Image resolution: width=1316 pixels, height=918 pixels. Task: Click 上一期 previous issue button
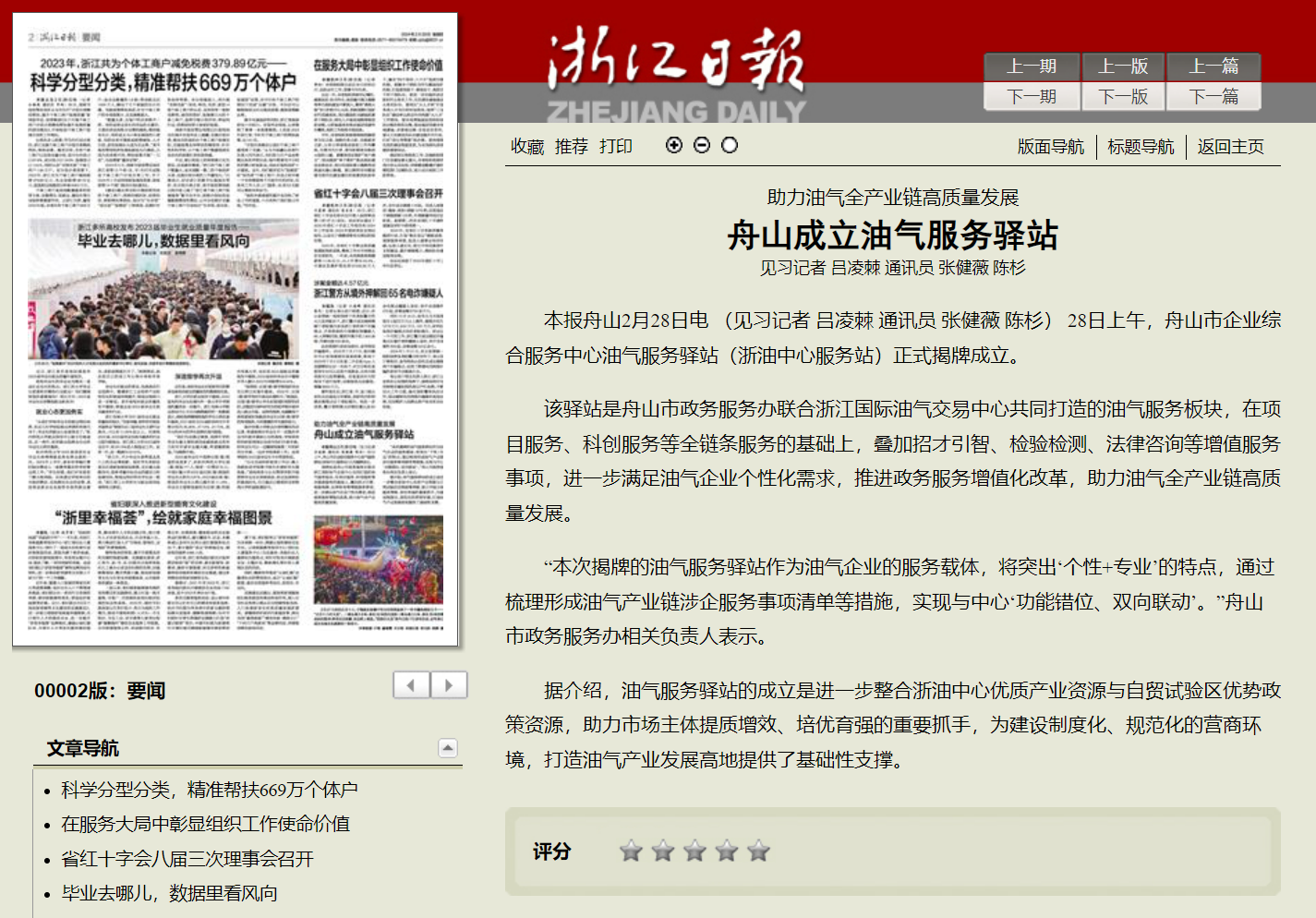(x=1031, y=66)
